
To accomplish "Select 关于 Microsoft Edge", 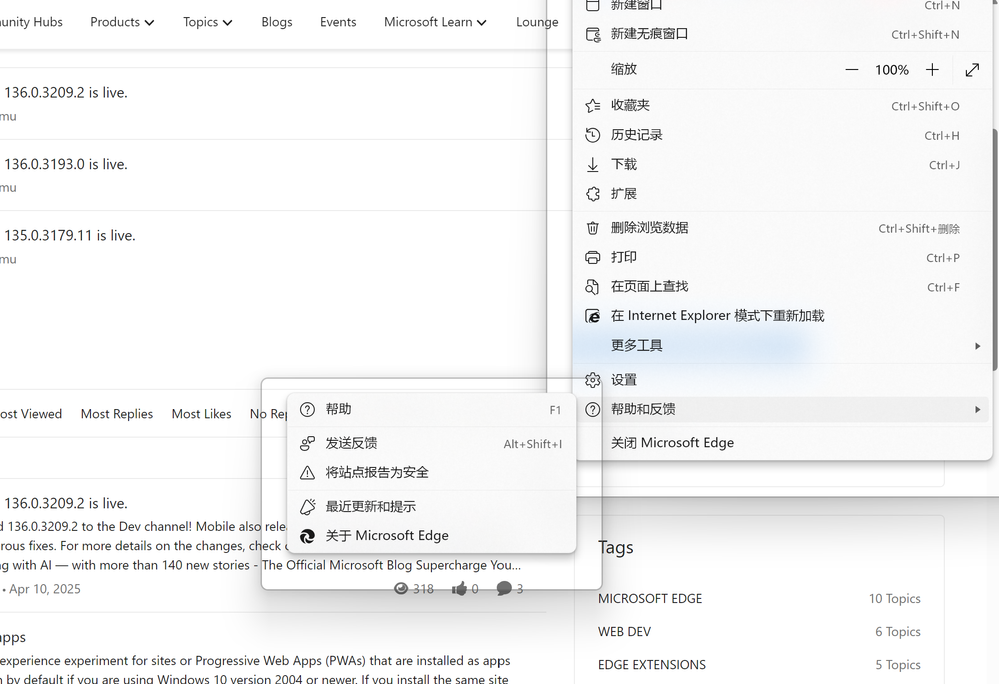I will (x=432, y=536).
